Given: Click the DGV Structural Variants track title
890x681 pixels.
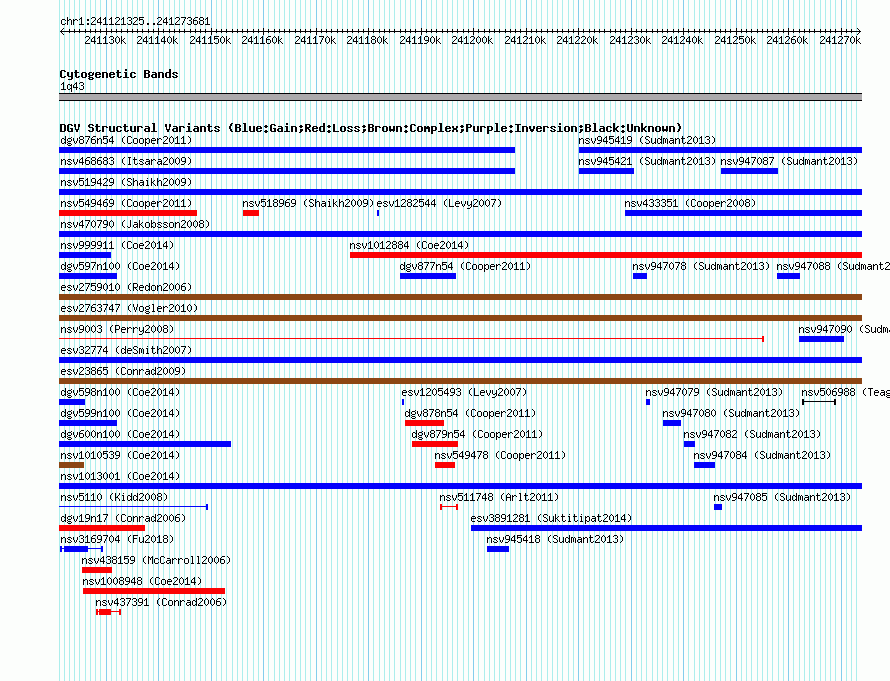Looking at the screenshot, I should [x=371, y=128].
